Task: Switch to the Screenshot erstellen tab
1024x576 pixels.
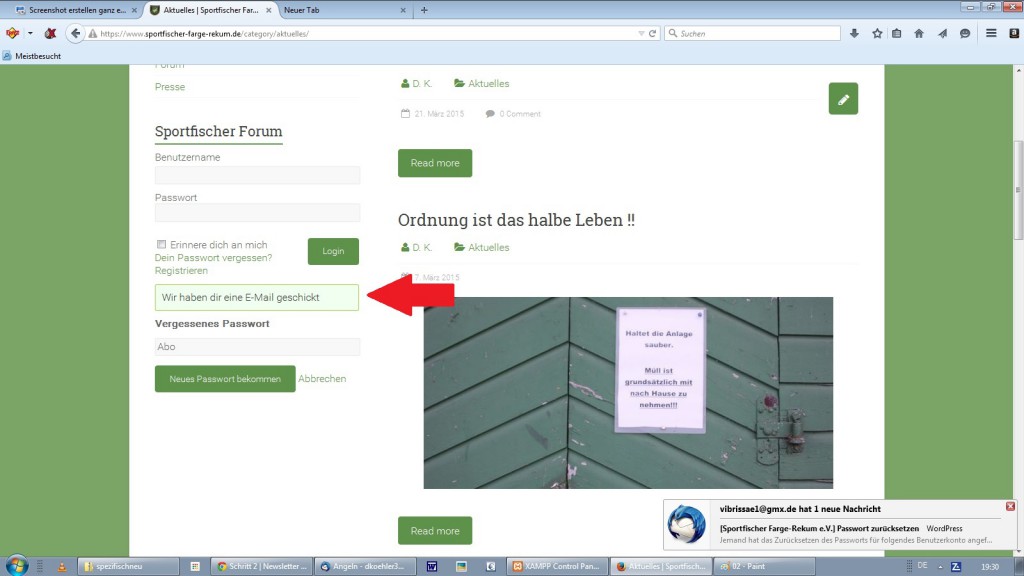Action: point(76,10)
